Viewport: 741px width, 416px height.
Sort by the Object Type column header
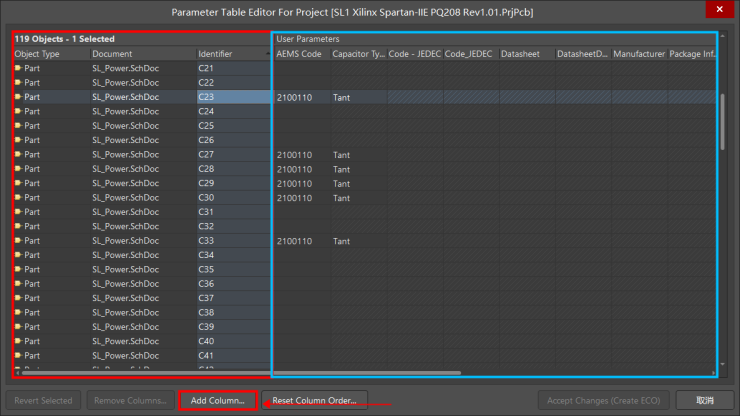click(50, 53)
